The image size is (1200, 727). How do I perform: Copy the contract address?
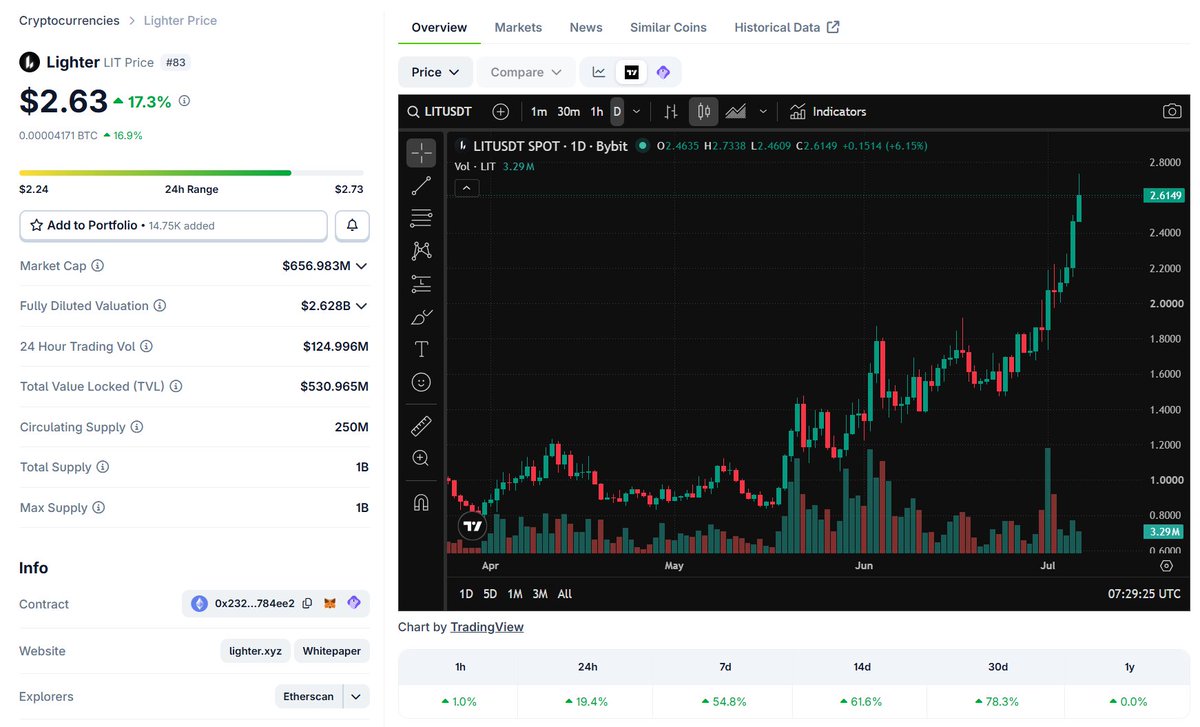pos(308,603)
